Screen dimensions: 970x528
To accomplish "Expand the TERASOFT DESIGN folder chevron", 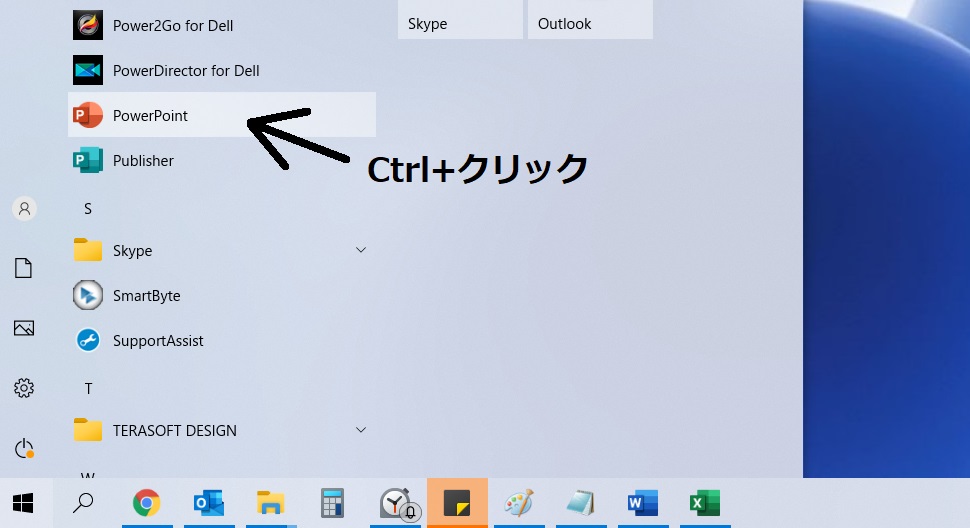I will pos(361,430).
